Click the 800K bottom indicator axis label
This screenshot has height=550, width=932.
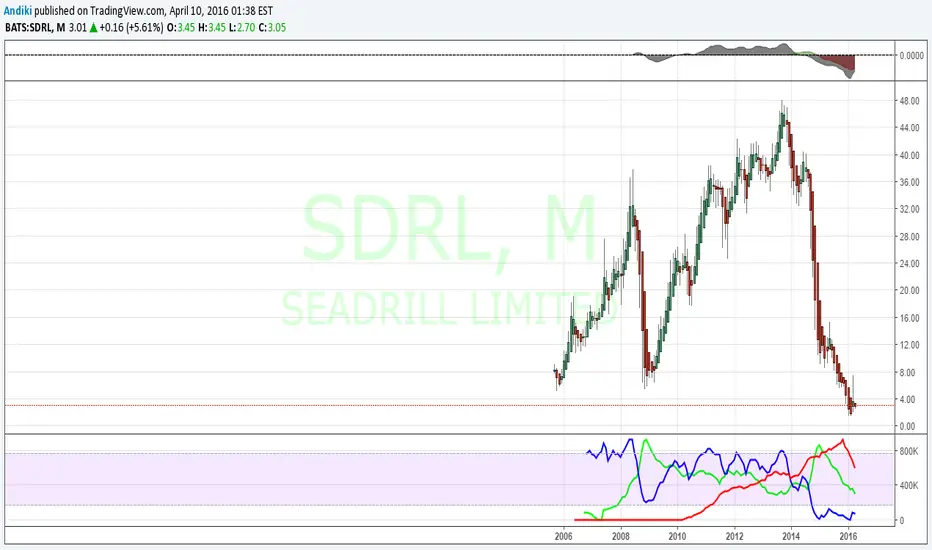coord(909,452)
